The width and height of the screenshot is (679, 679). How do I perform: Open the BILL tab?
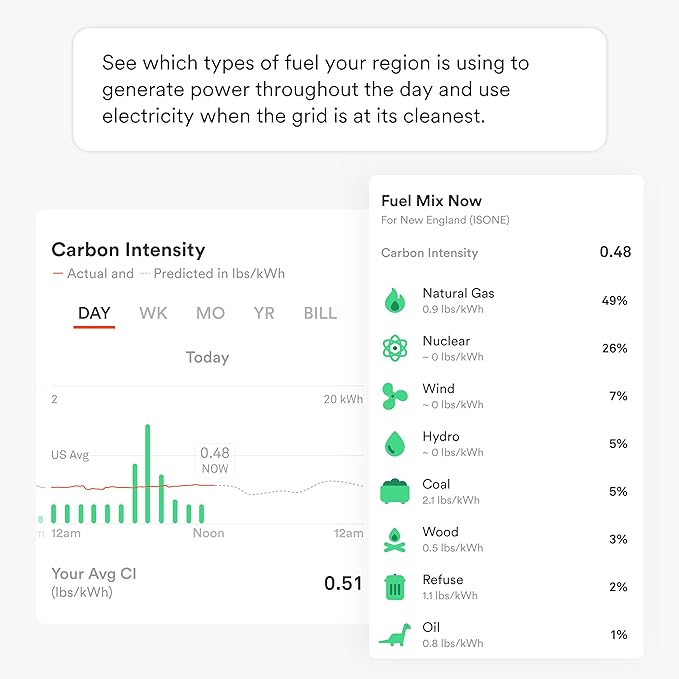320,313
